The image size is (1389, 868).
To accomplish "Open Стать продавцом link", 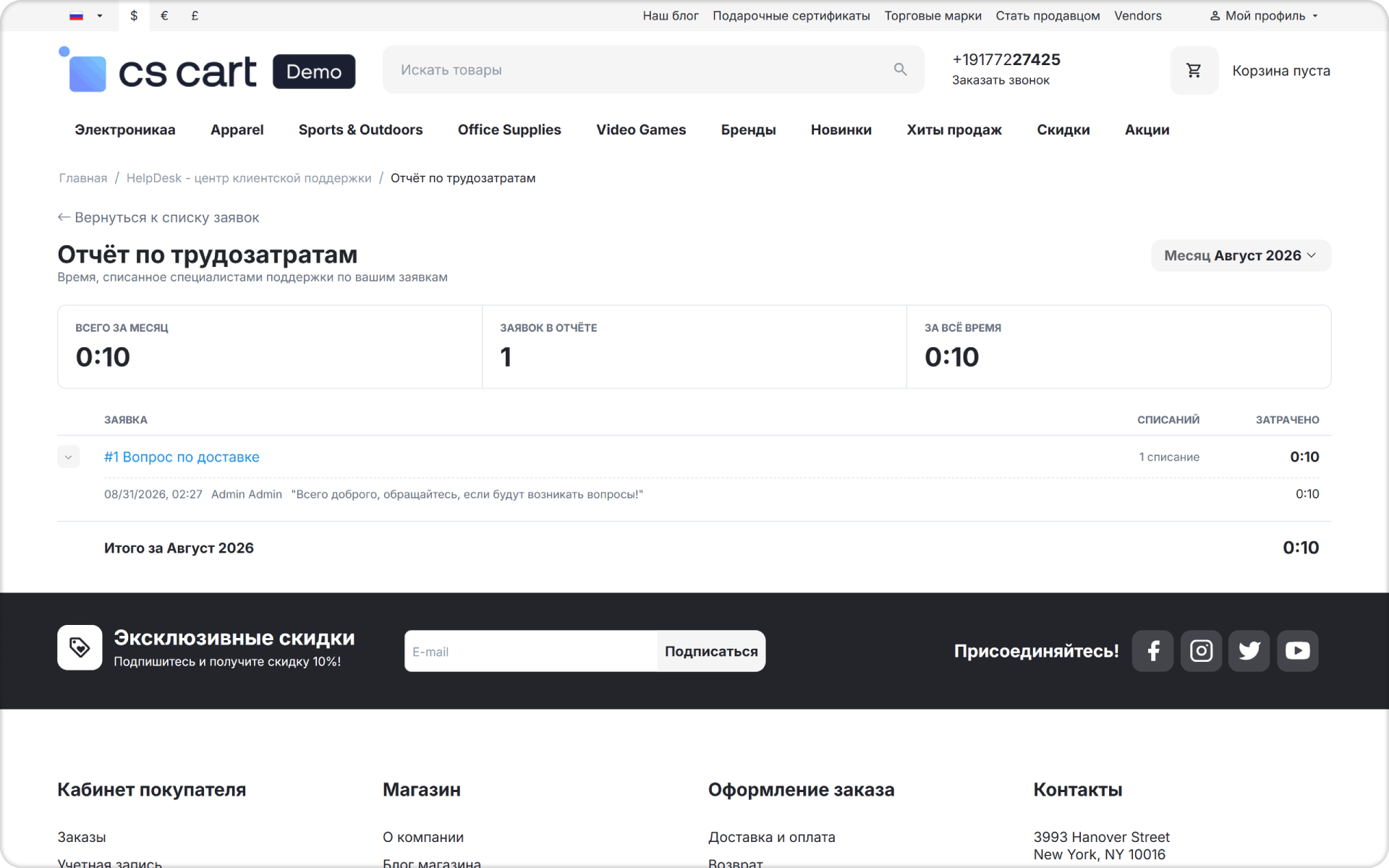I will point(1048,16).
